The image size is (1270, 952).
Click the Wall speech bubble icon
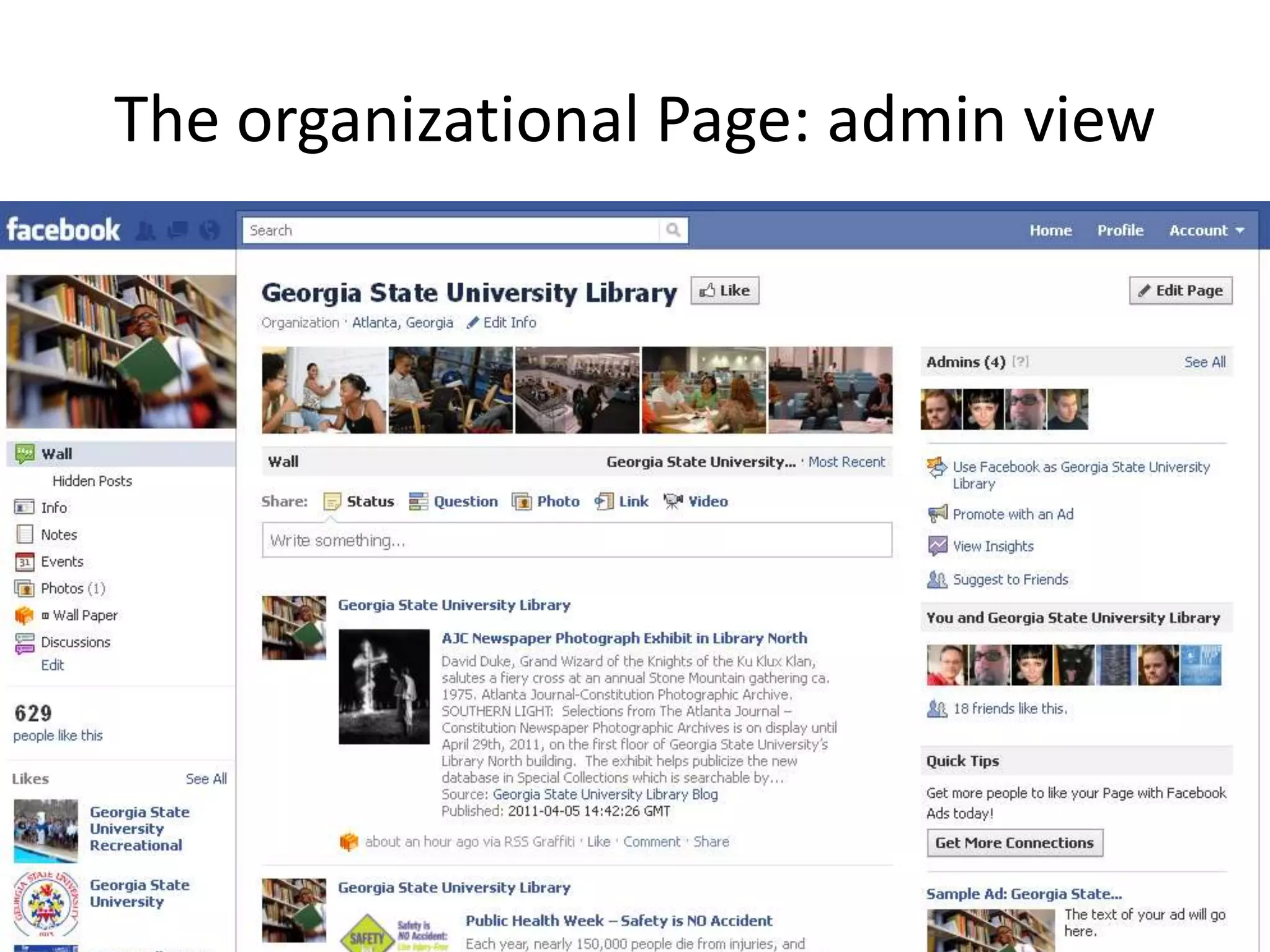pos(25,454)
